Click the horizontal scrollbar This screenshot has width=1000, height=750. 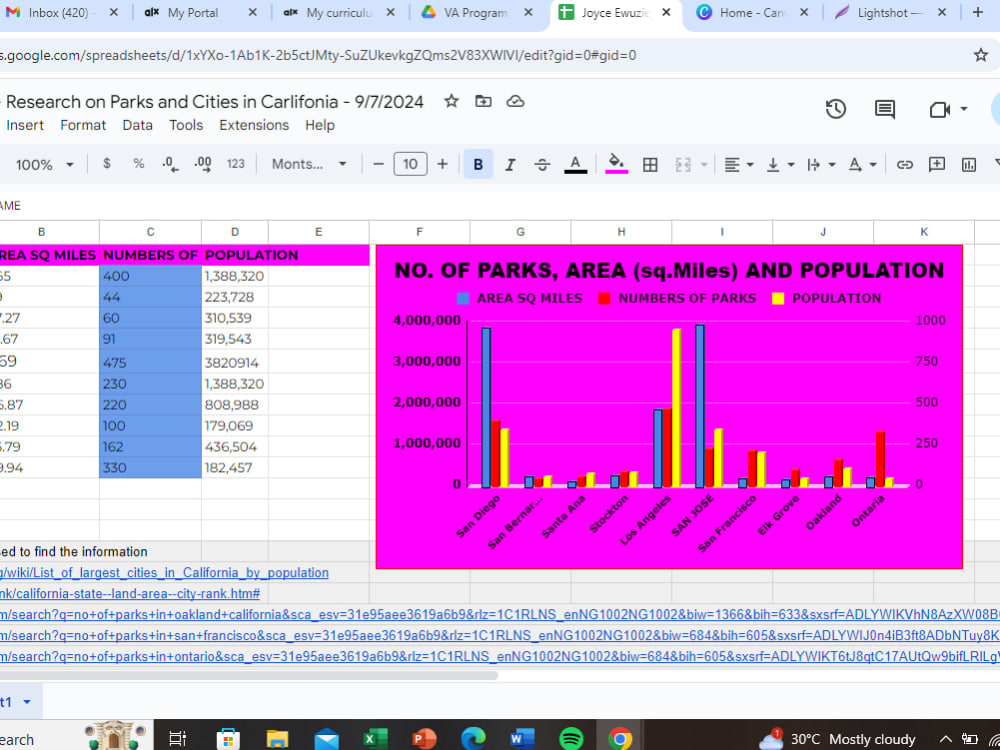pos(249,675)
